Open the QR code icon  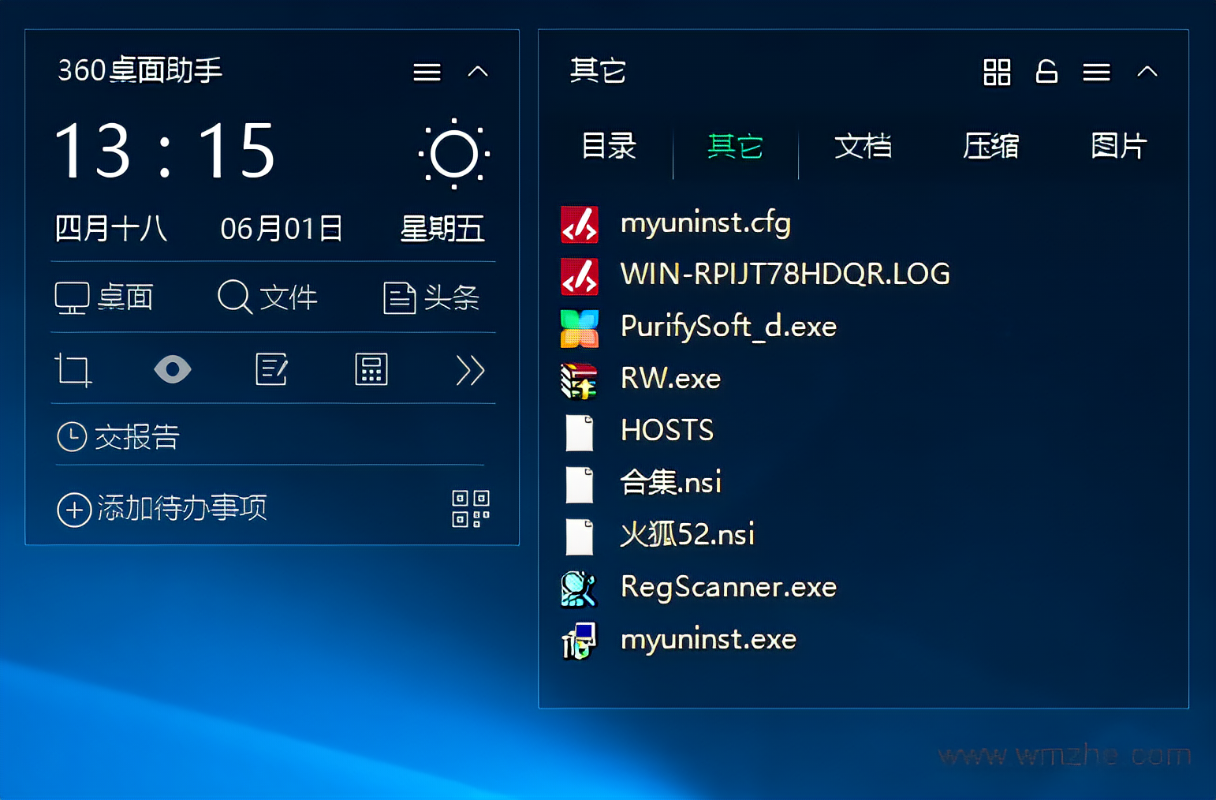(471, 509)
